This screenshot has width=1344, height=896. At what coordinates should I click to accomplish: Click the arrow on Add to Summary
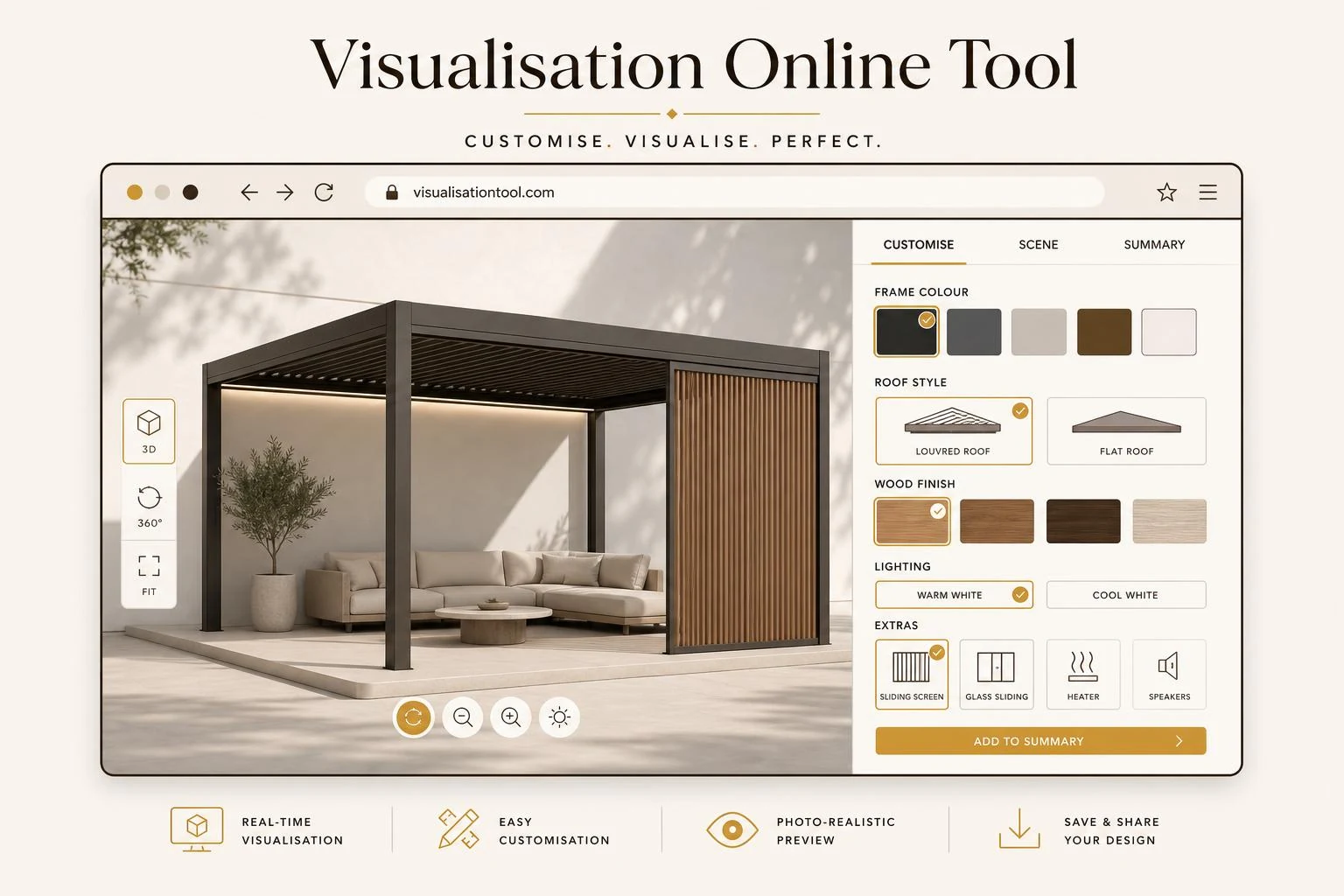1179,741
